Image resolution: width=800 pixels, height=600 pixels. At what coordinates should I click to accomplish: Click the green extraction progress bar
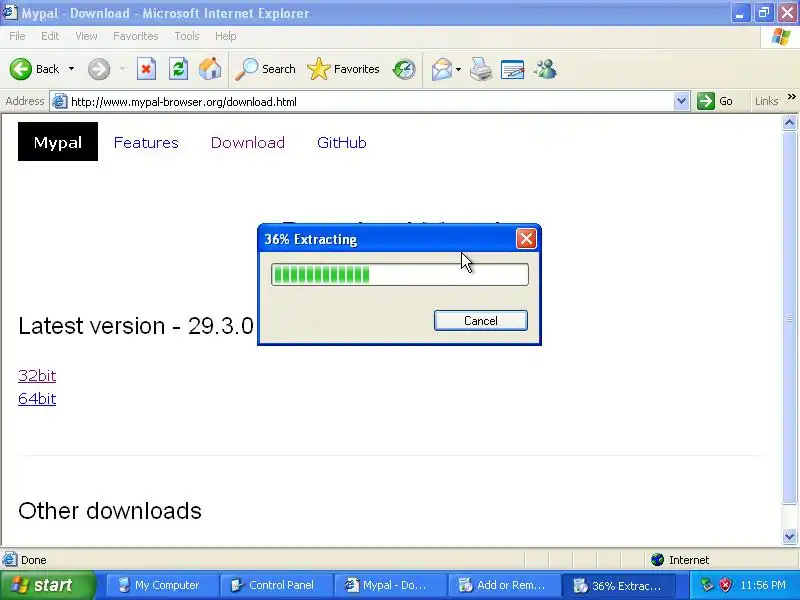point(399,274)
